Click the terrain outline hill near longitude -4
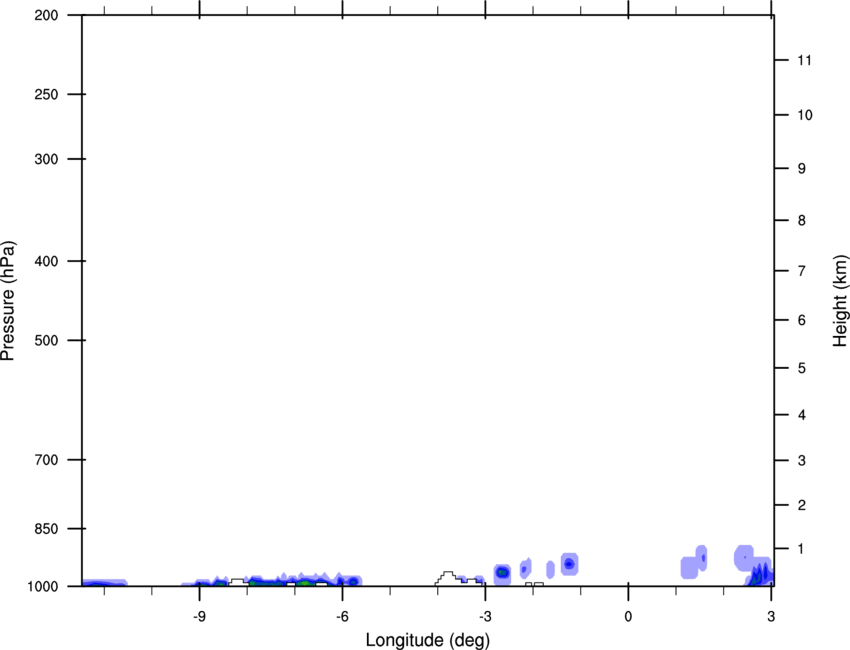The height and width of the screenshot is (650, 850). pyautogui.click(x=448, y=578)
